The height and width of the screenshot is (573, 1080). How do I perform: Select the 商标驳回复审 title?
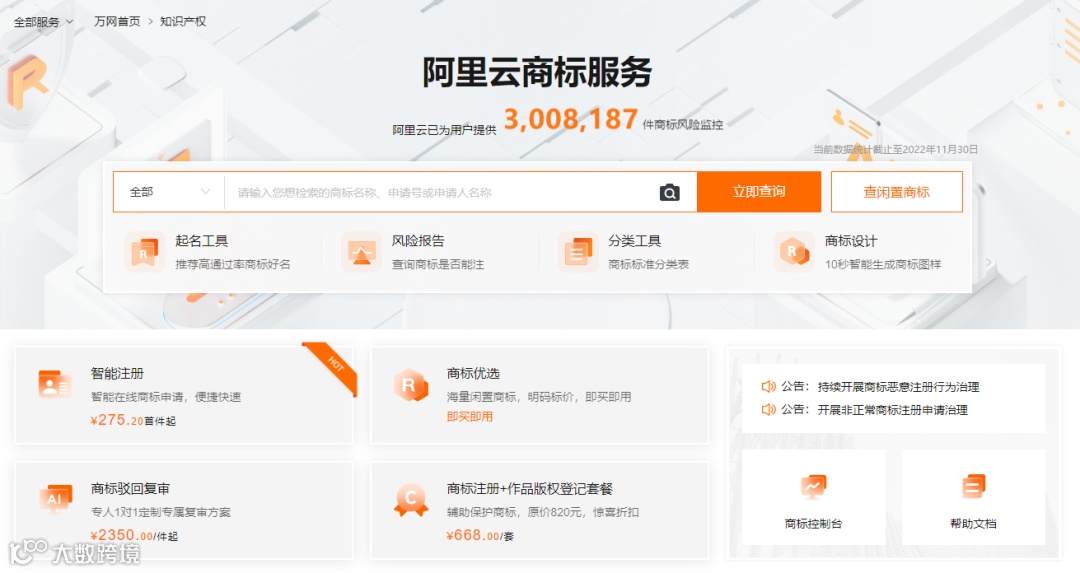[130, 489]
